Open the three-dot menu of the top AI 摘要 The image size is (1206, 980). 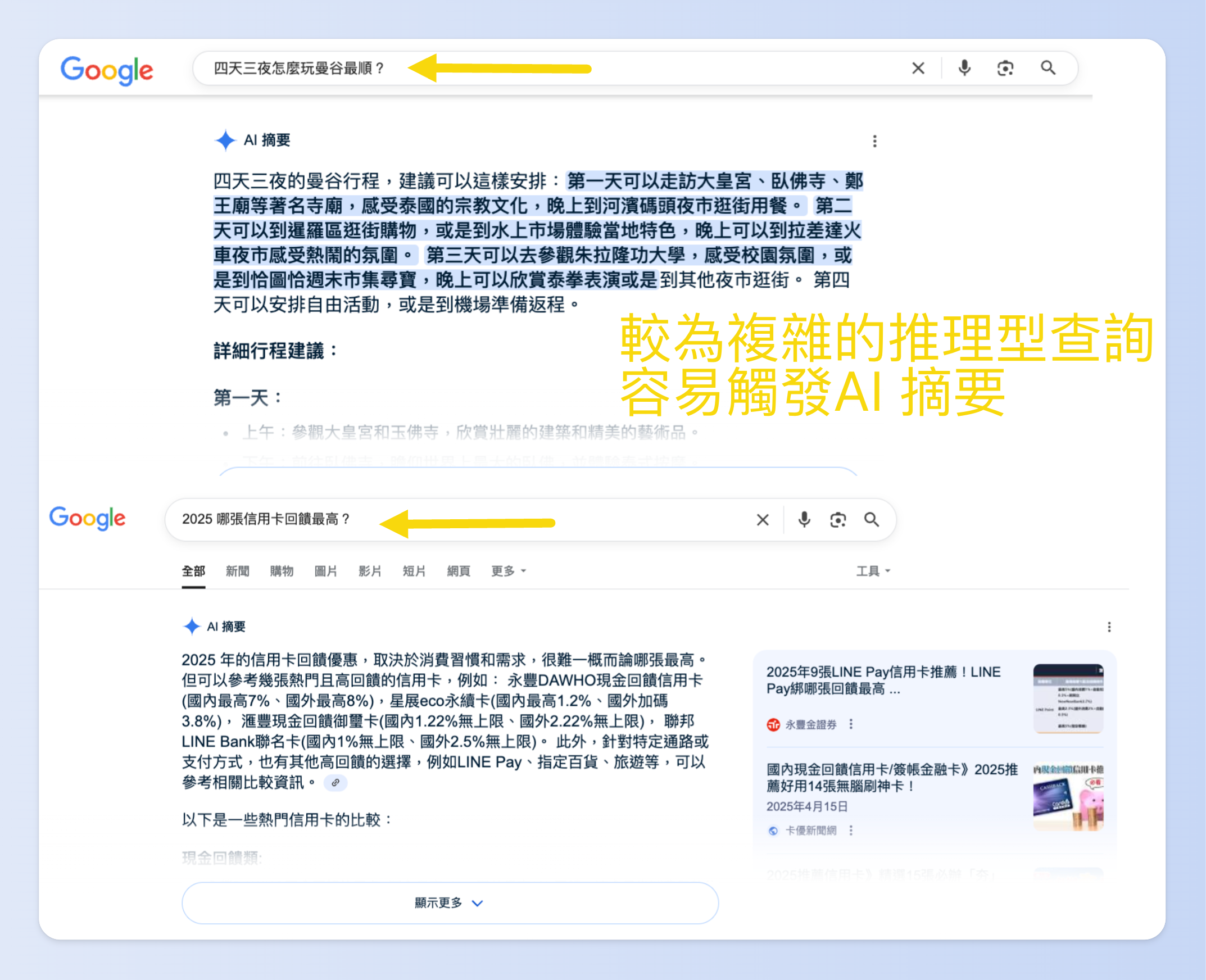tap(874, 141)
